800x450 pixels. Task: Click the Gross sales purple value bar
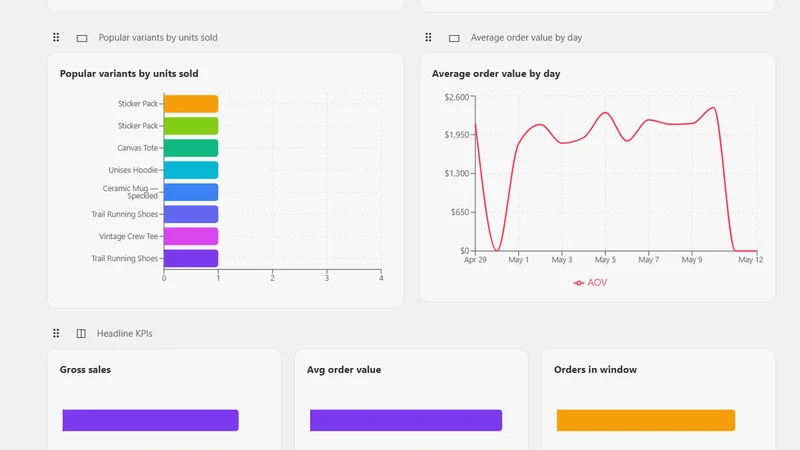151,420
